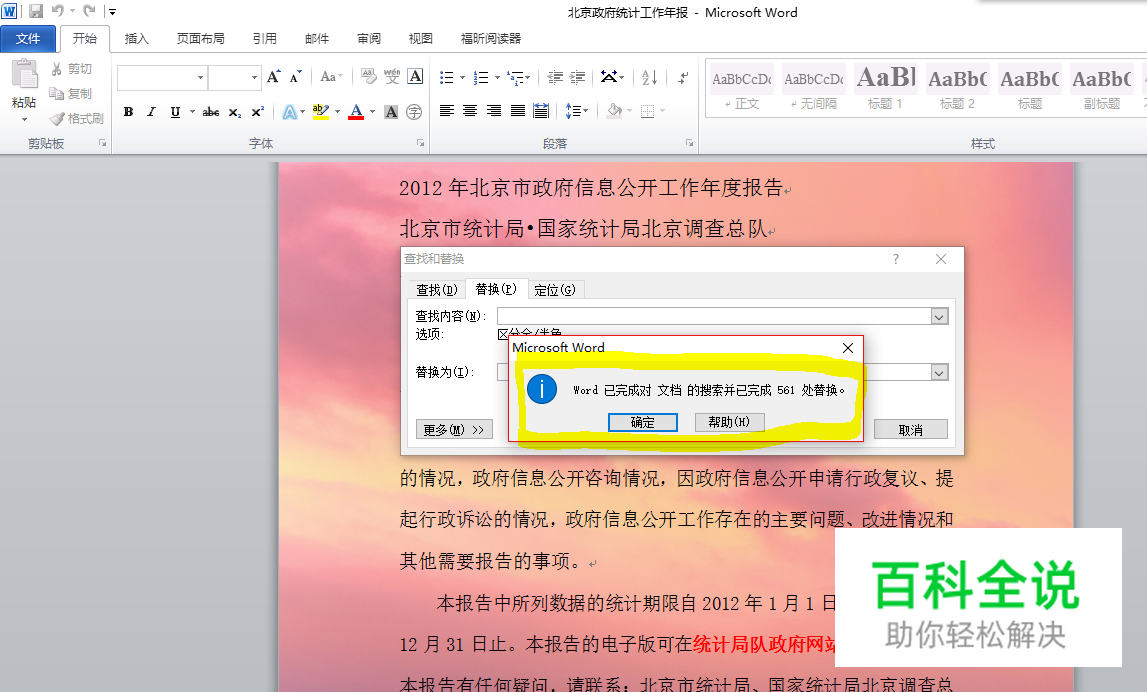Screen dimensions: 1147x692
Task: Open the font size dropdown
Action: pyautogui.click(x=254, y=78)
